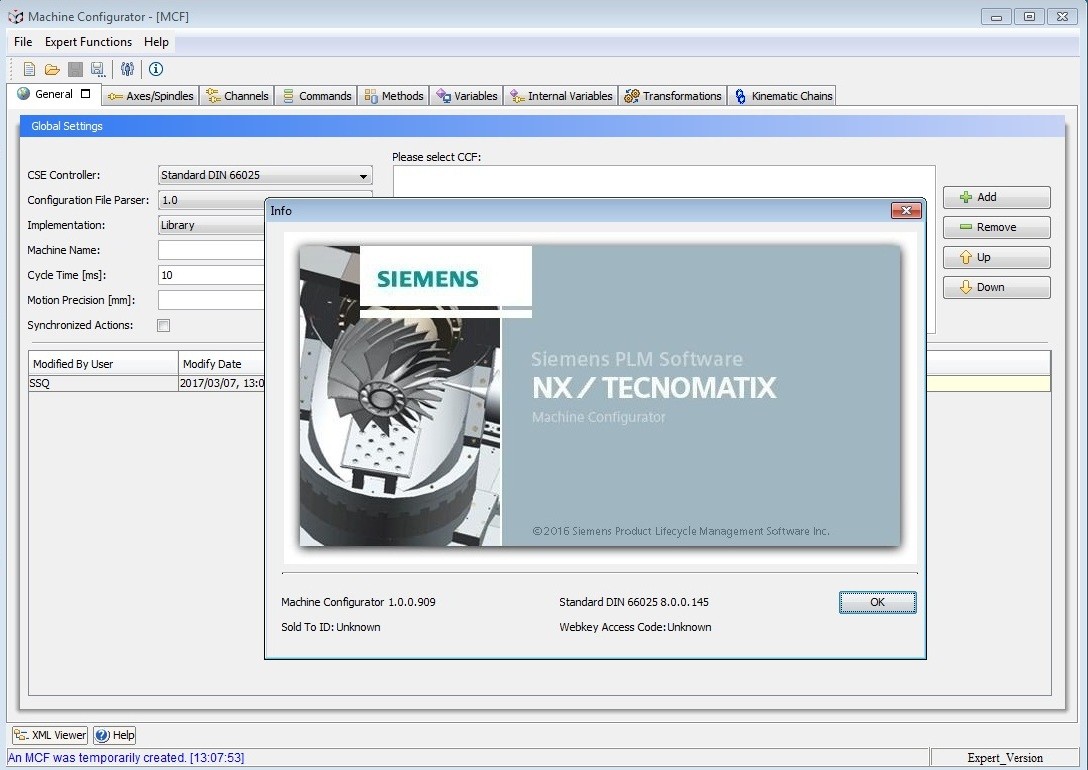Select the General tab

pos(53,94)
